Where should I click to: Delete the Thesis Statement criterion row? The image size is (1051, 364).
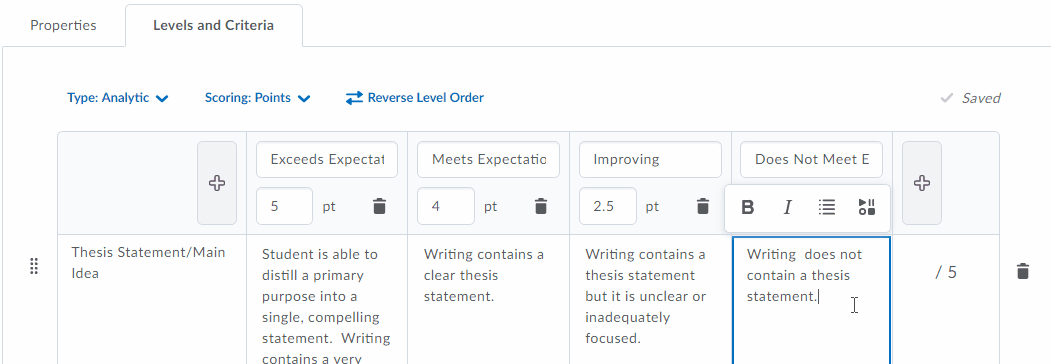click(1022, 271)
